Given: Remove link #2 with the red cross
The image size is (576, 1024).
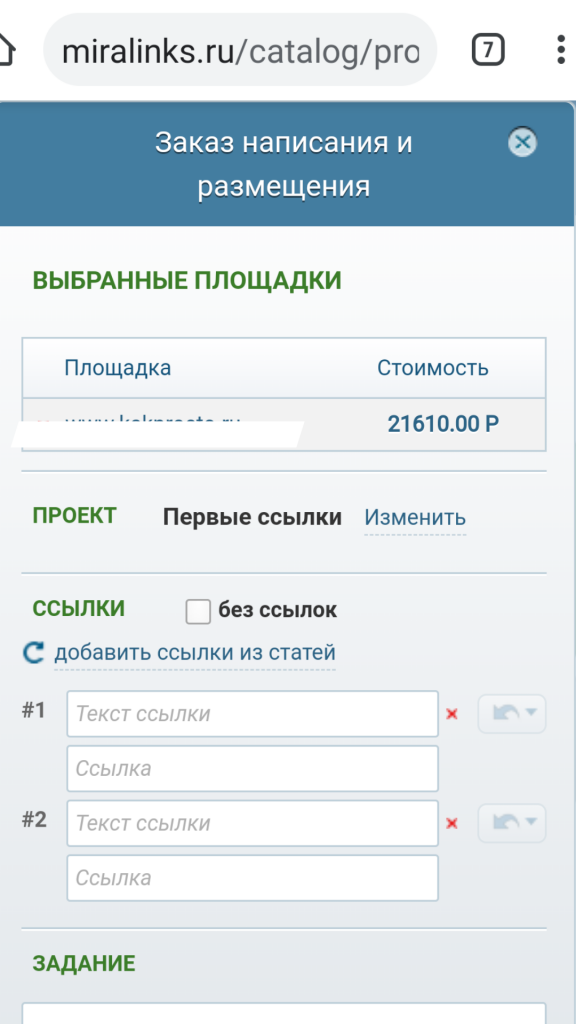Looking at the screenshot, I should [451, 824].
